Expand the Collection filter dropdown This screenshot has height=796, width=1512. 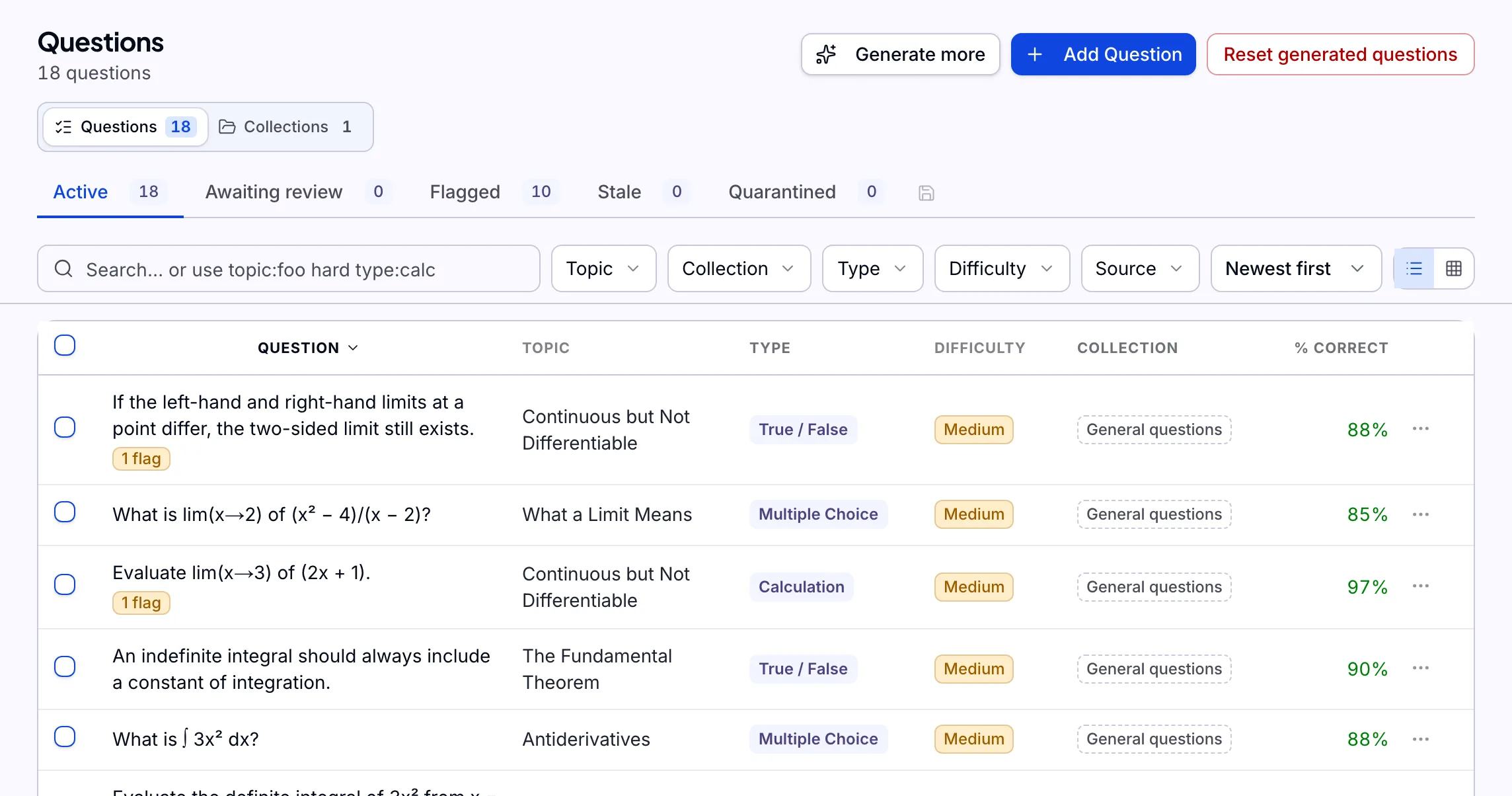click(x=739, y=268)
